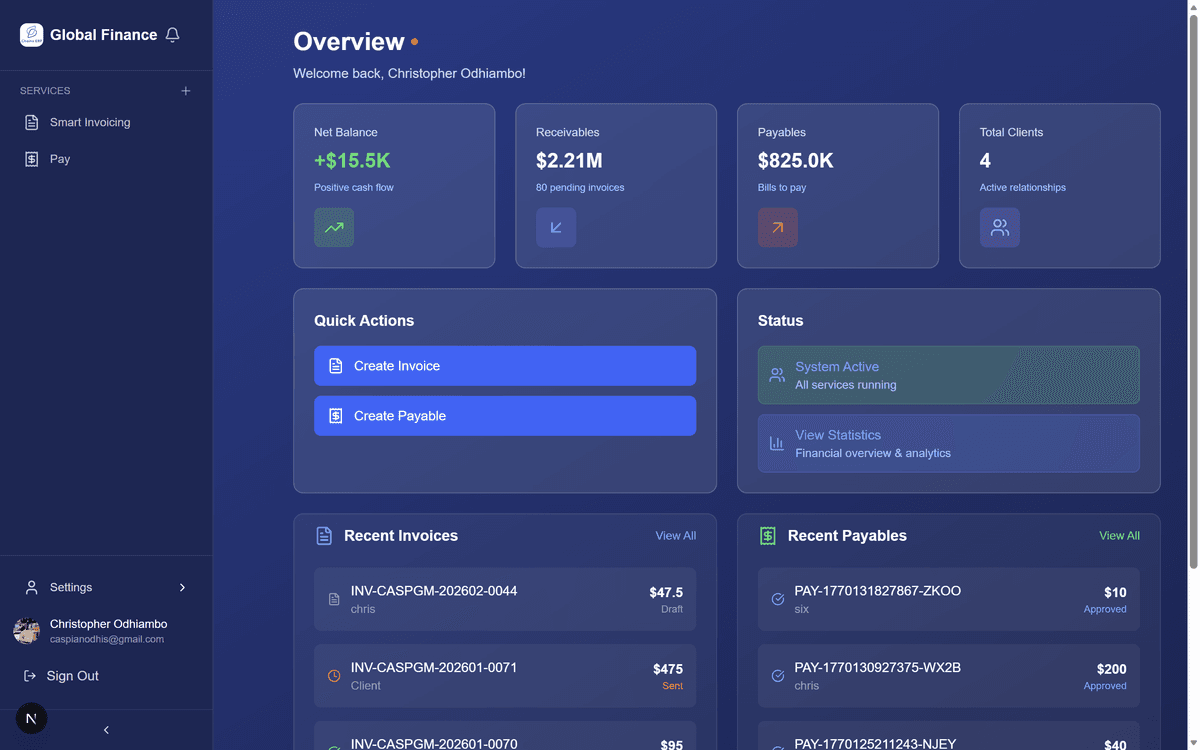
Task: Select the Pay service icon in sidebar
Action: (x=29, y=158)
